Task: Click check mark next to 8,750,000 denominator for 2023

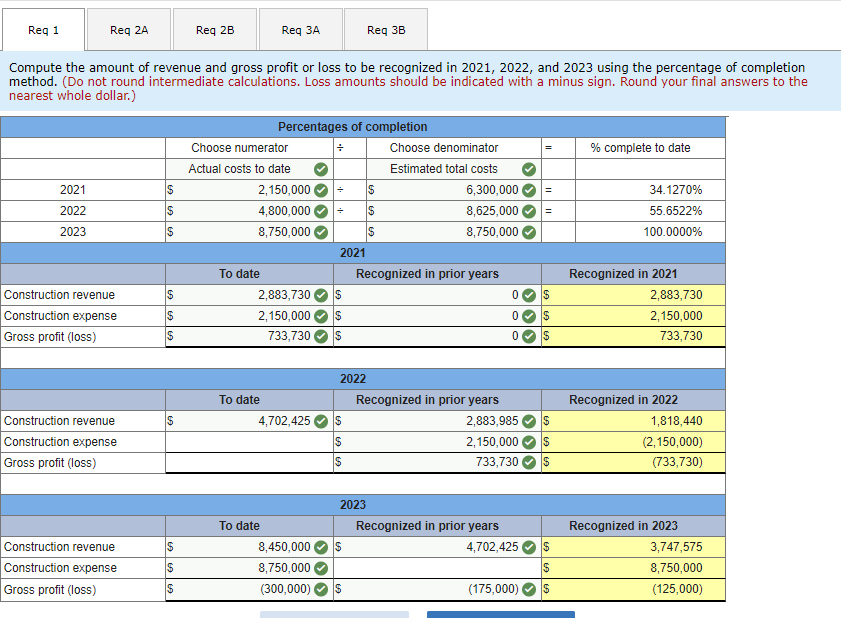Action: pos(529,232)
